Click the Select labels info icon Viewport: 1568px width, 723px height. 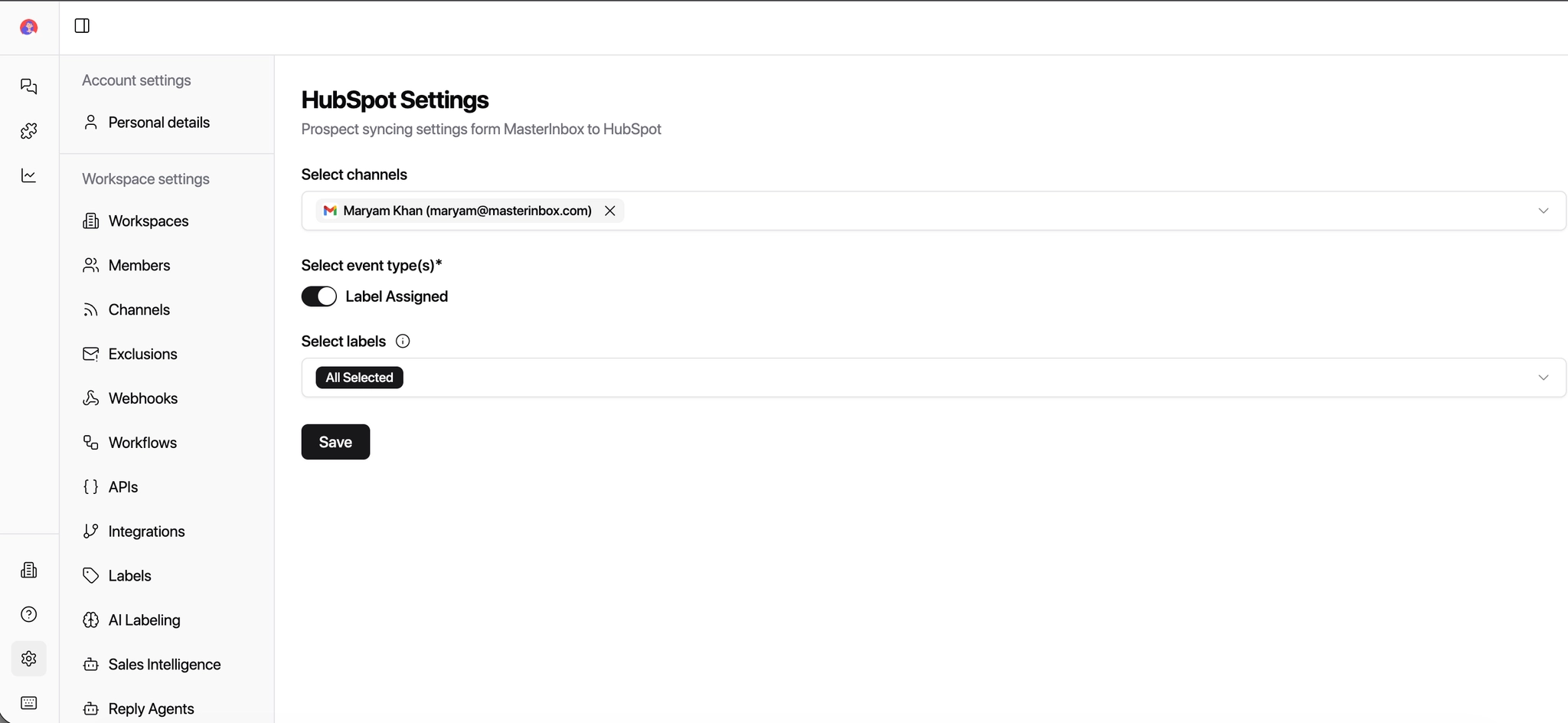tap(403, 342)
